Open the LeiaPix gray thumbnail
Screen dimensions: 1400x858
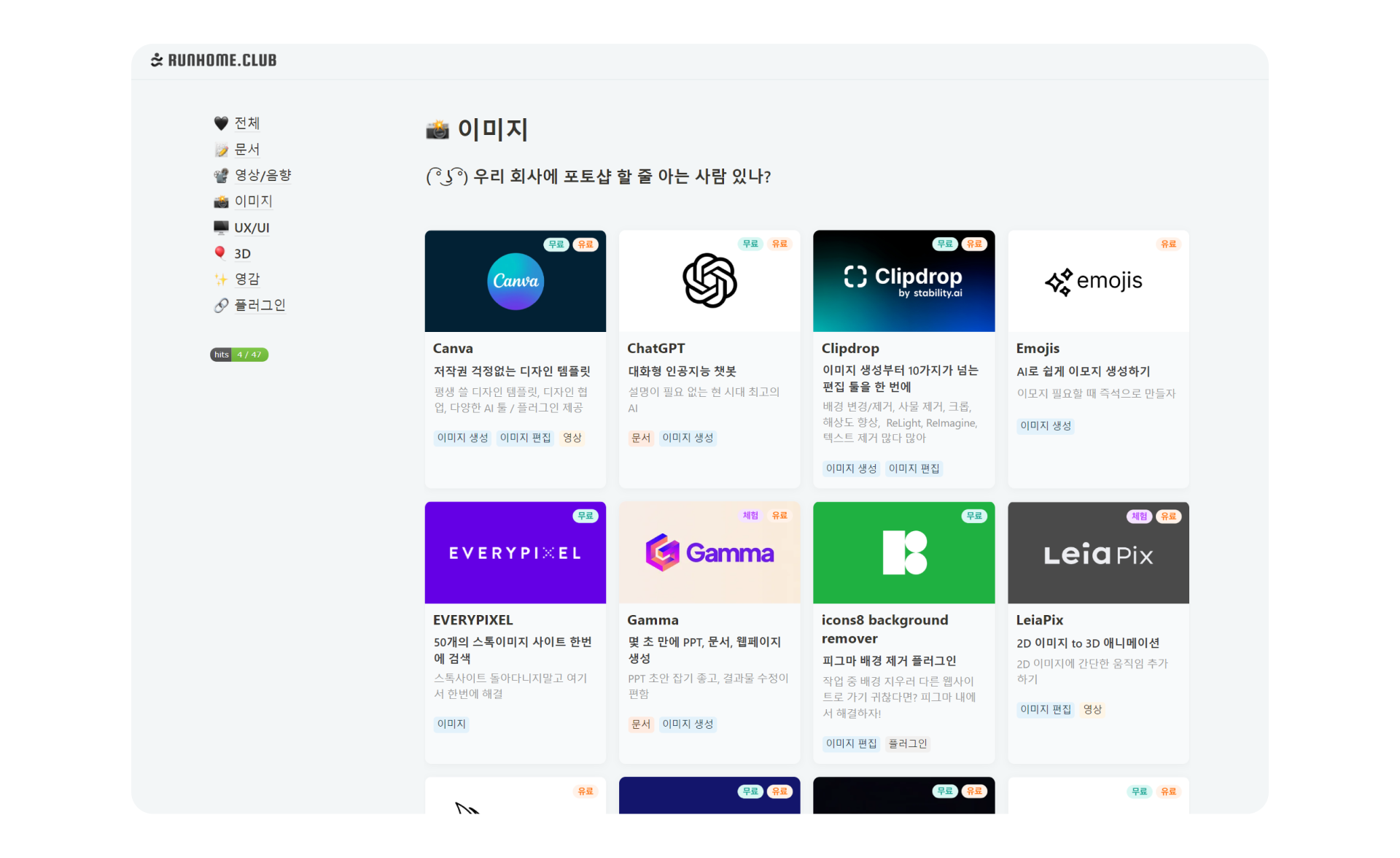pyautogui.click(x=1098, y=552)
